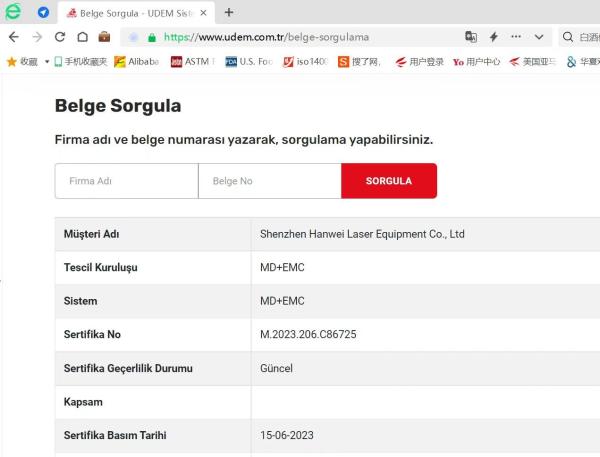Click the lightning speed mode icon

(x=494, y=37)
